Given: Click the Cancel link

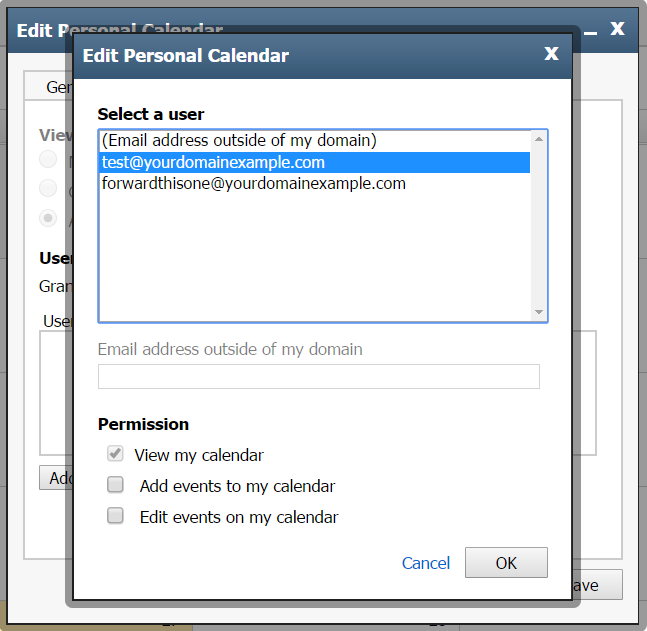Looking at the screenshot, I should (x=426, y=563).
